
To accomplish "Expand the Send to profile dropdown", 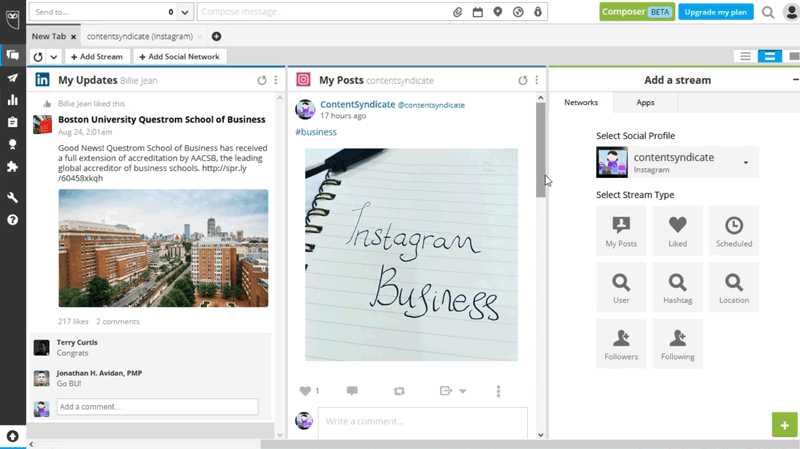I will click(x=184, y=12).
